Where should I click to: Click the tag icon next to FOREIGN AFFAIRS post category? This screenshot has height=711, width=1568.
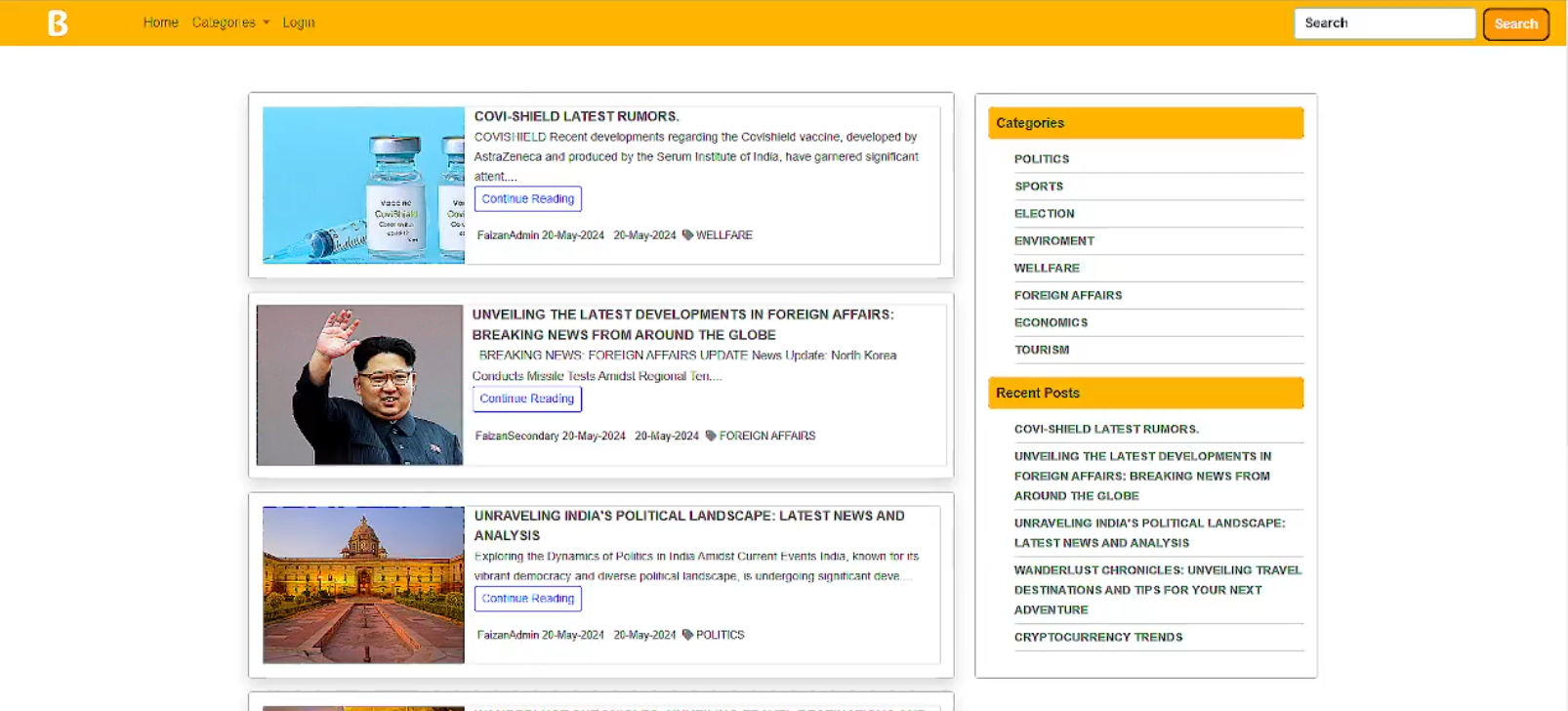[711, 436]
